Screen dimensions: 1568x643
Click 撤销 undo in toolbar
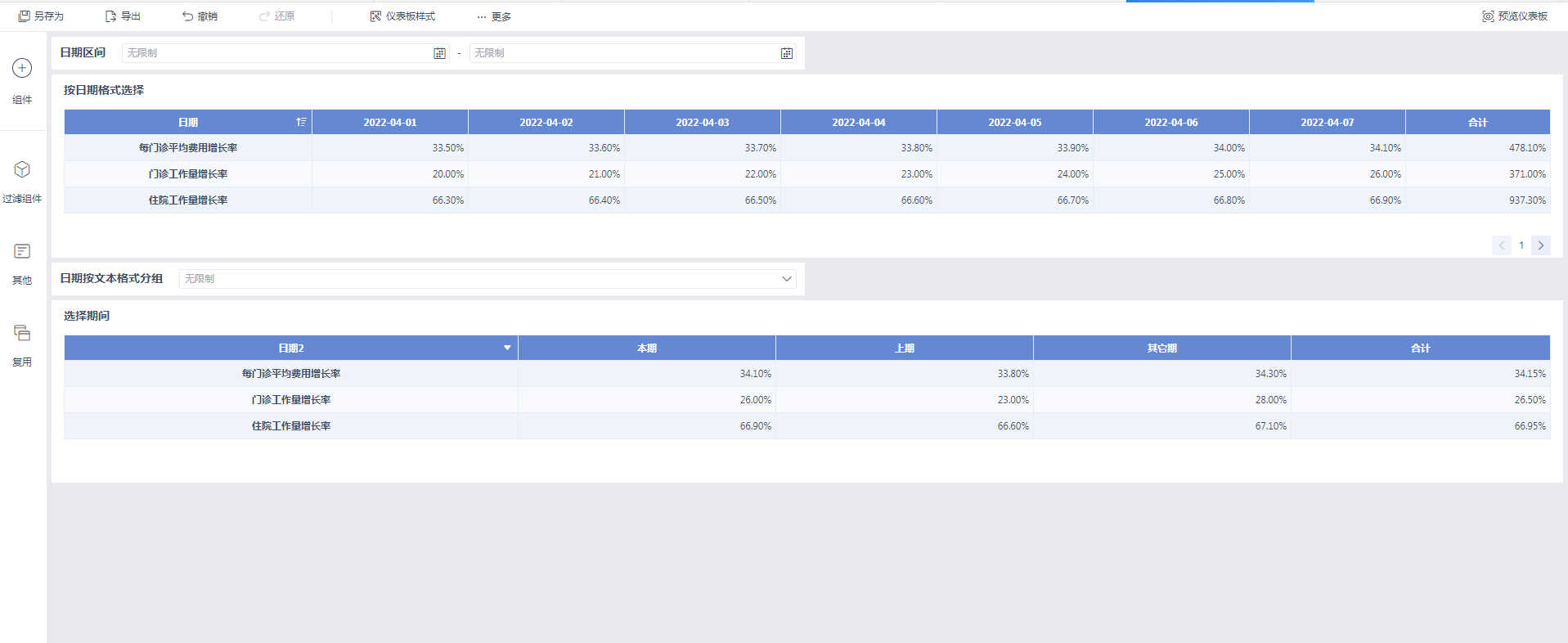click(200, 16)
